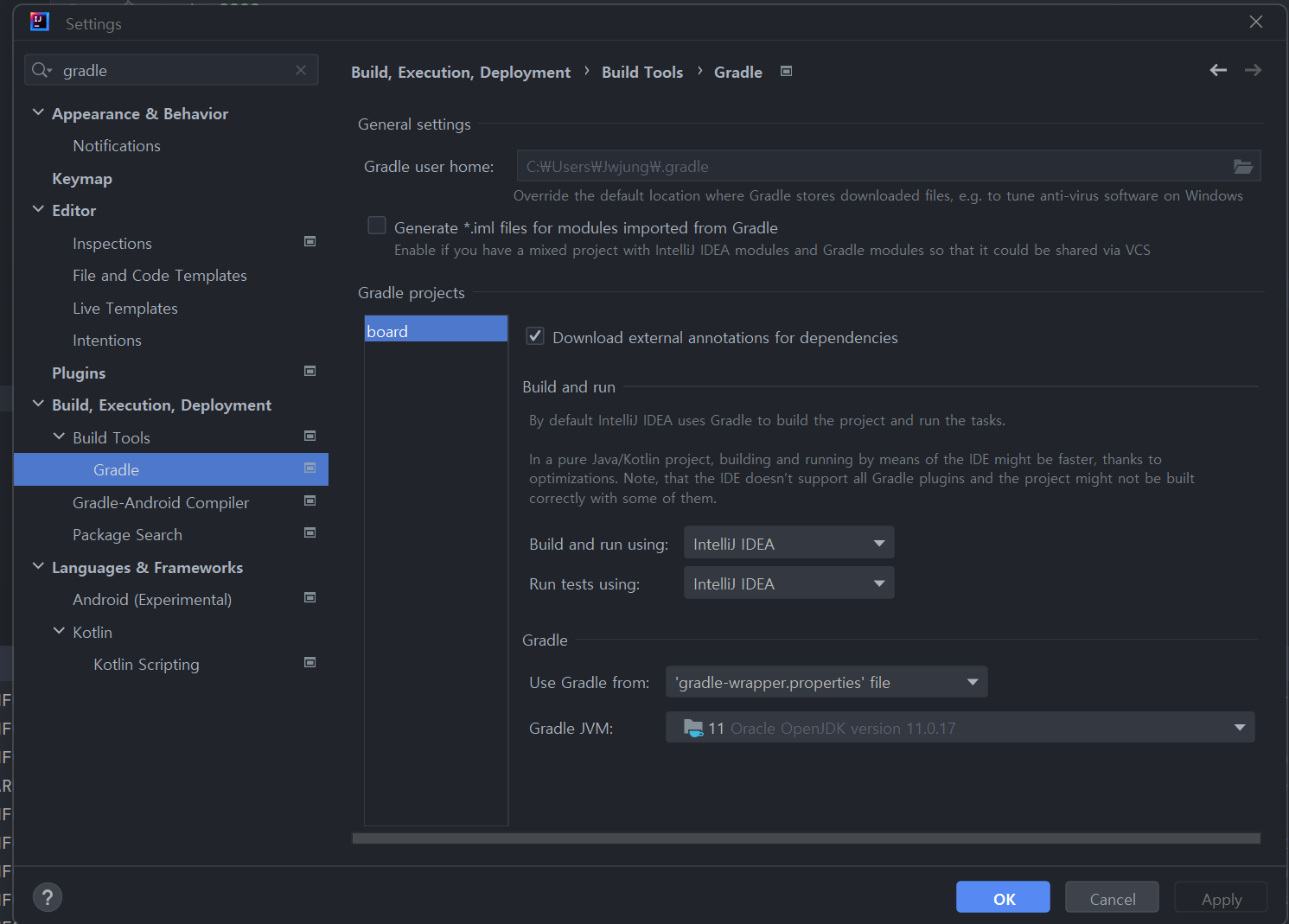Open Notifications settings
The width and height of the screenshot is (1289, 924).
point(117,146)
